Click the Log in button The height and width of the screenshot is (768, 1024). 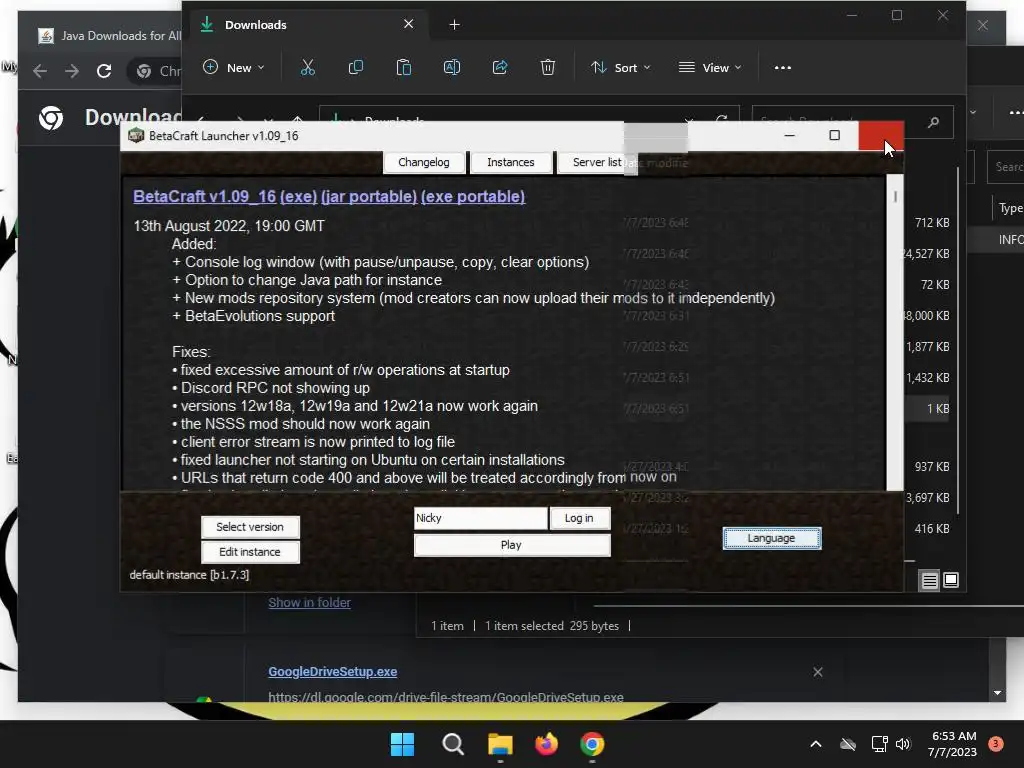(579, 518)
